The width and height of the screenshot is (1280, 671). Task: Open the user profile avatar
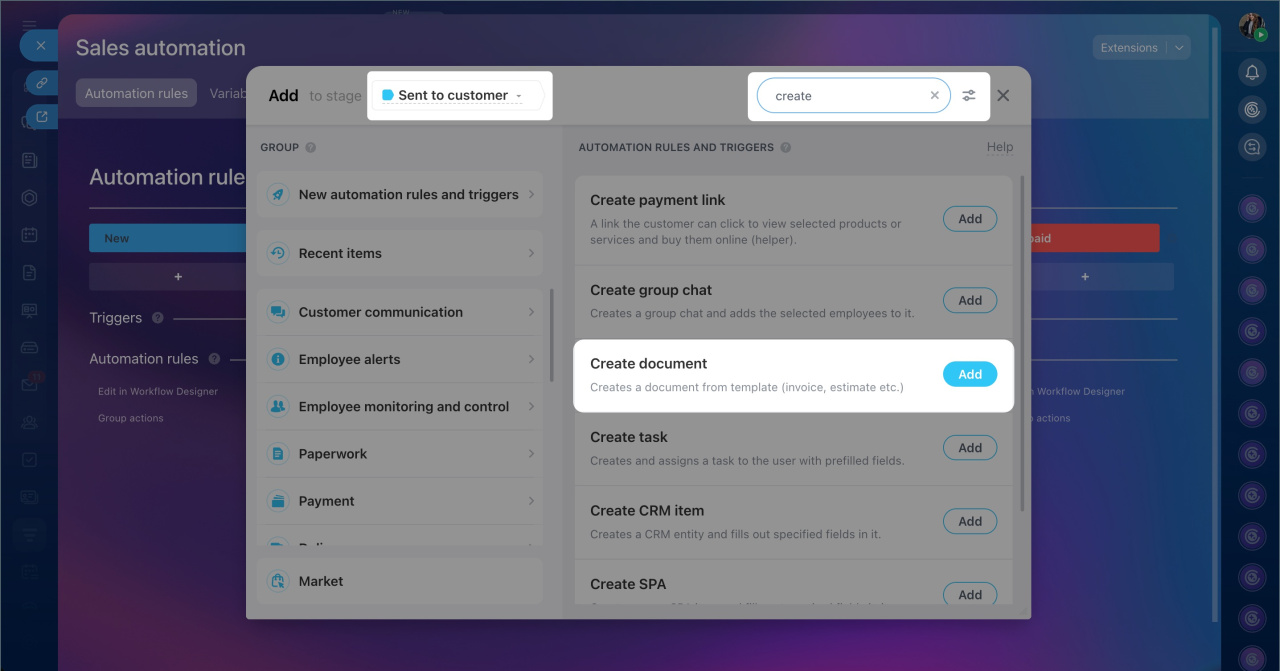point(1252,26)
